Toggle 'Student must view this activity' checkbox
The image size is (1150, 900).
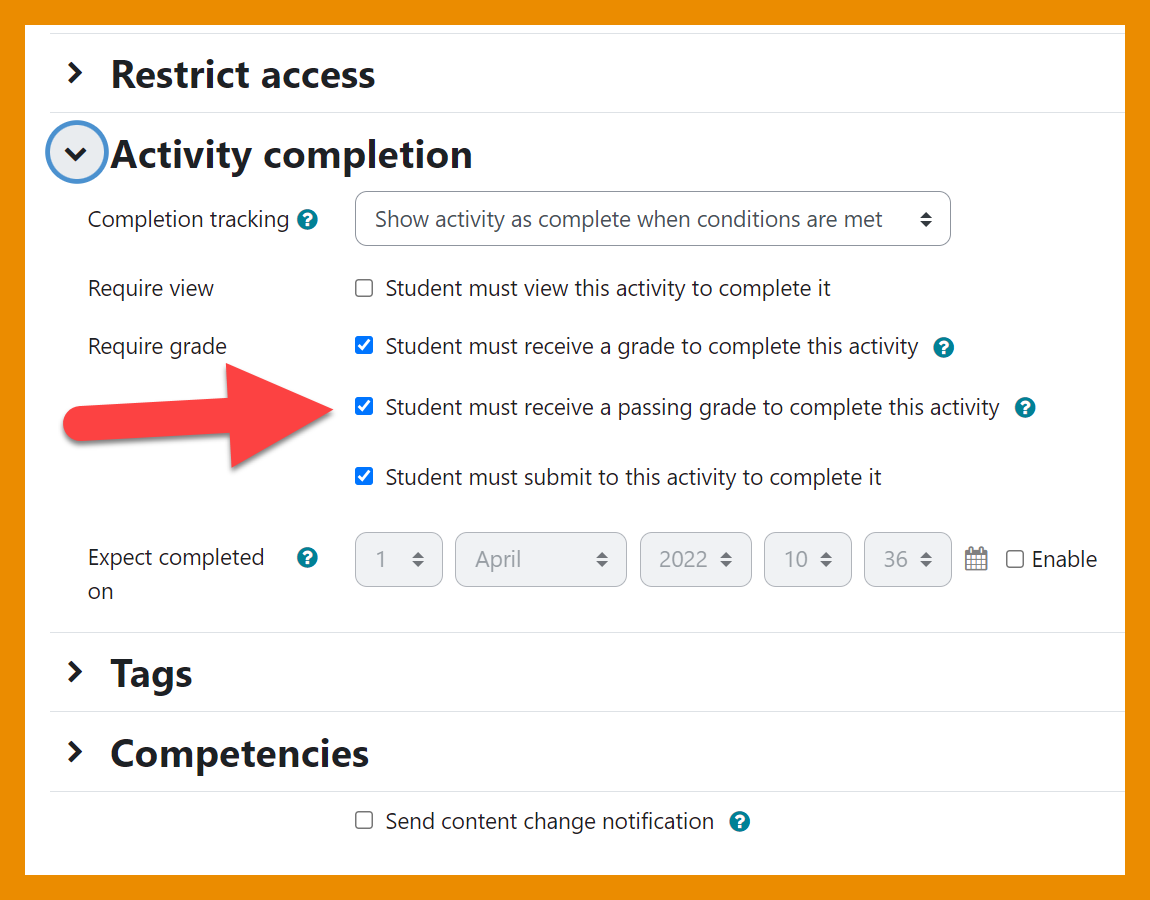365,289
